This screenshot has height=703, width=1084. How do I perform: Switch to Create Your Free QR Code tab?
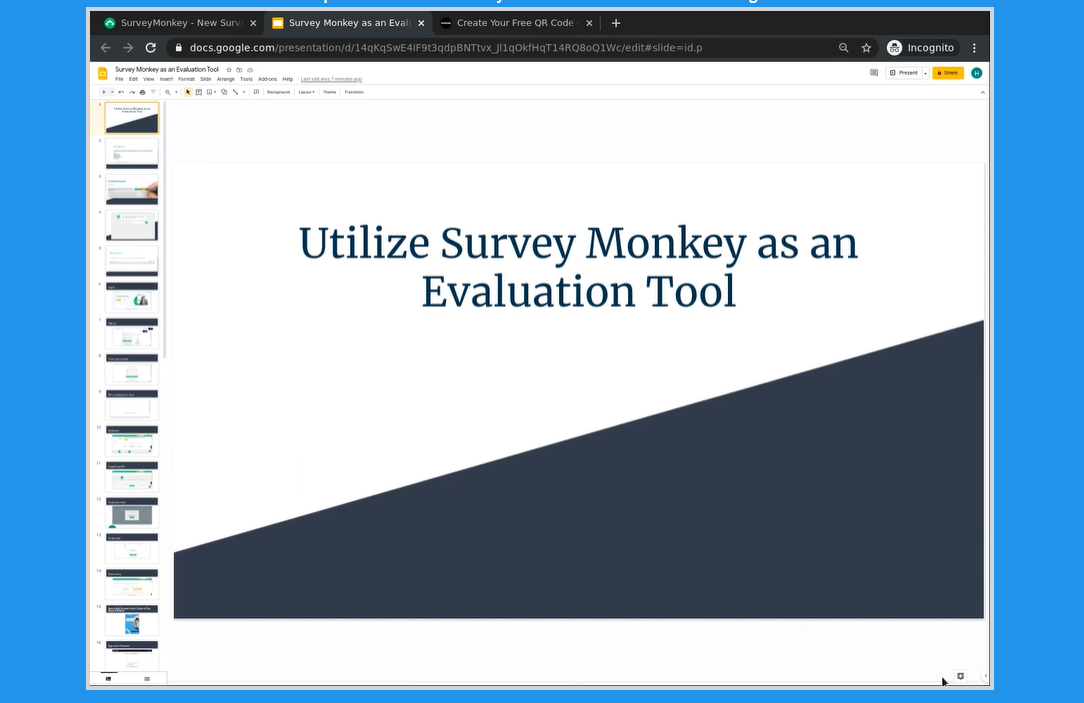pos(514,23)
